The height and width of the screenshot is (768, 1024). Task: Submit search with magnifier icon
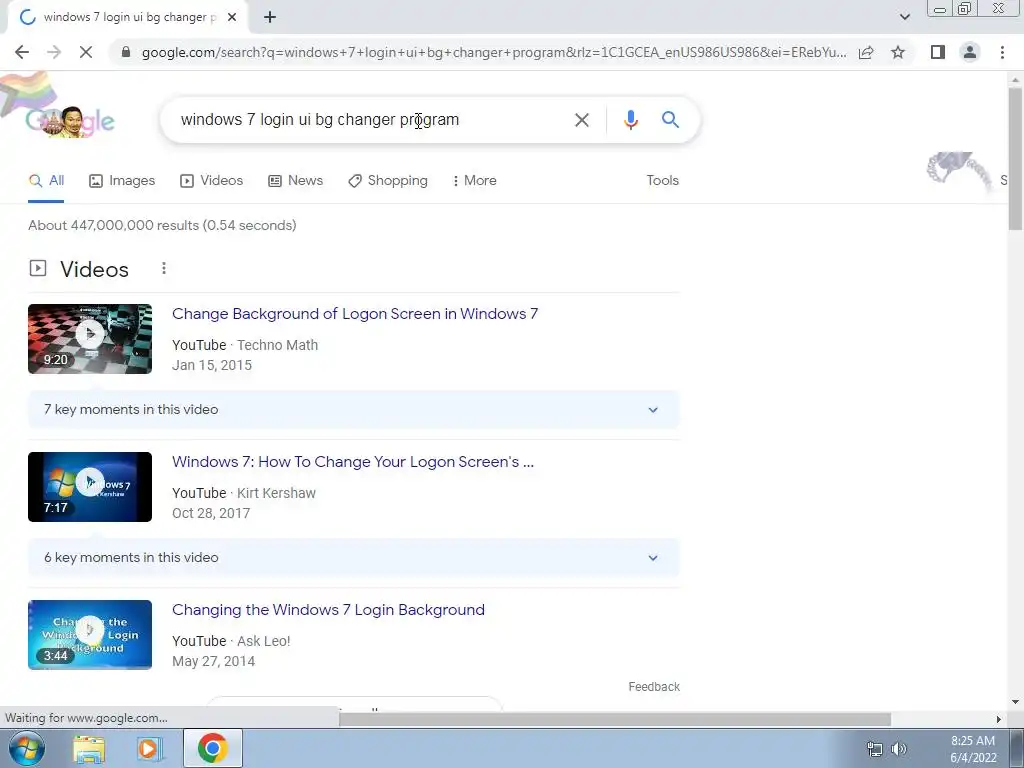(x=670, y=120)
